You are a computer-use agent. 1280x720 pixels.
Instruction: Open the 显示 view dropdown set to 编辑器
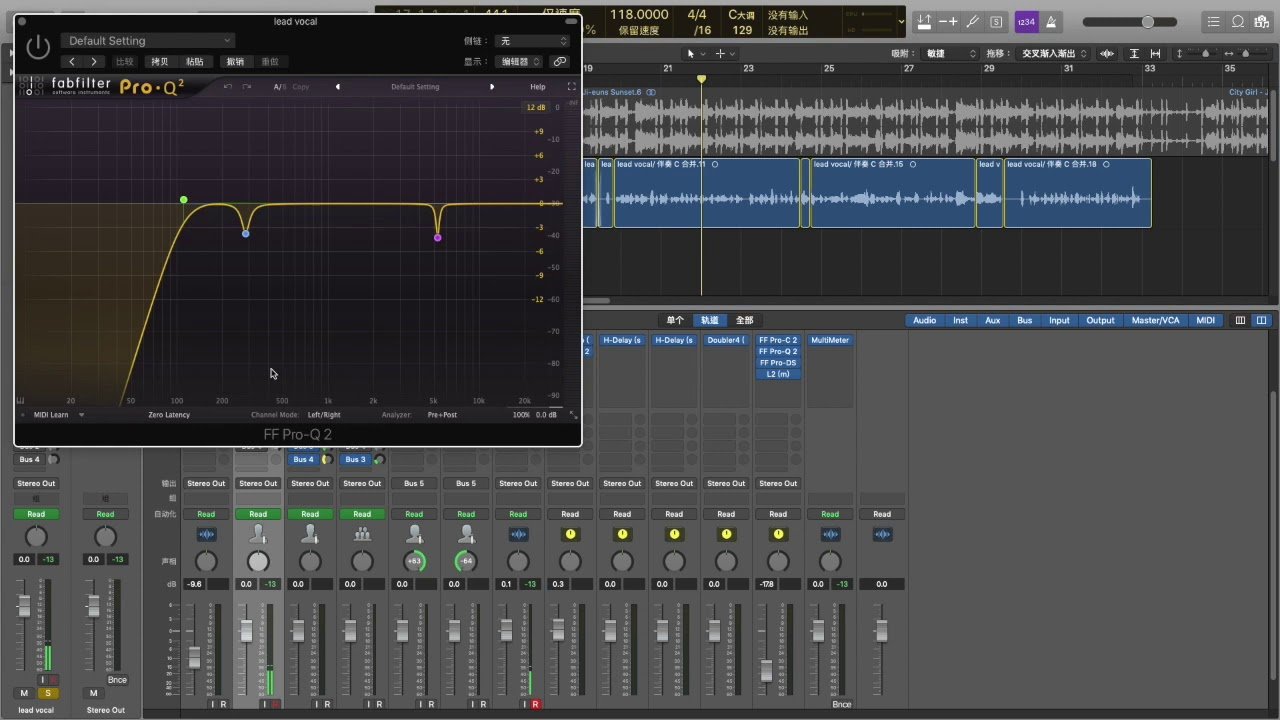coord(521,62)
